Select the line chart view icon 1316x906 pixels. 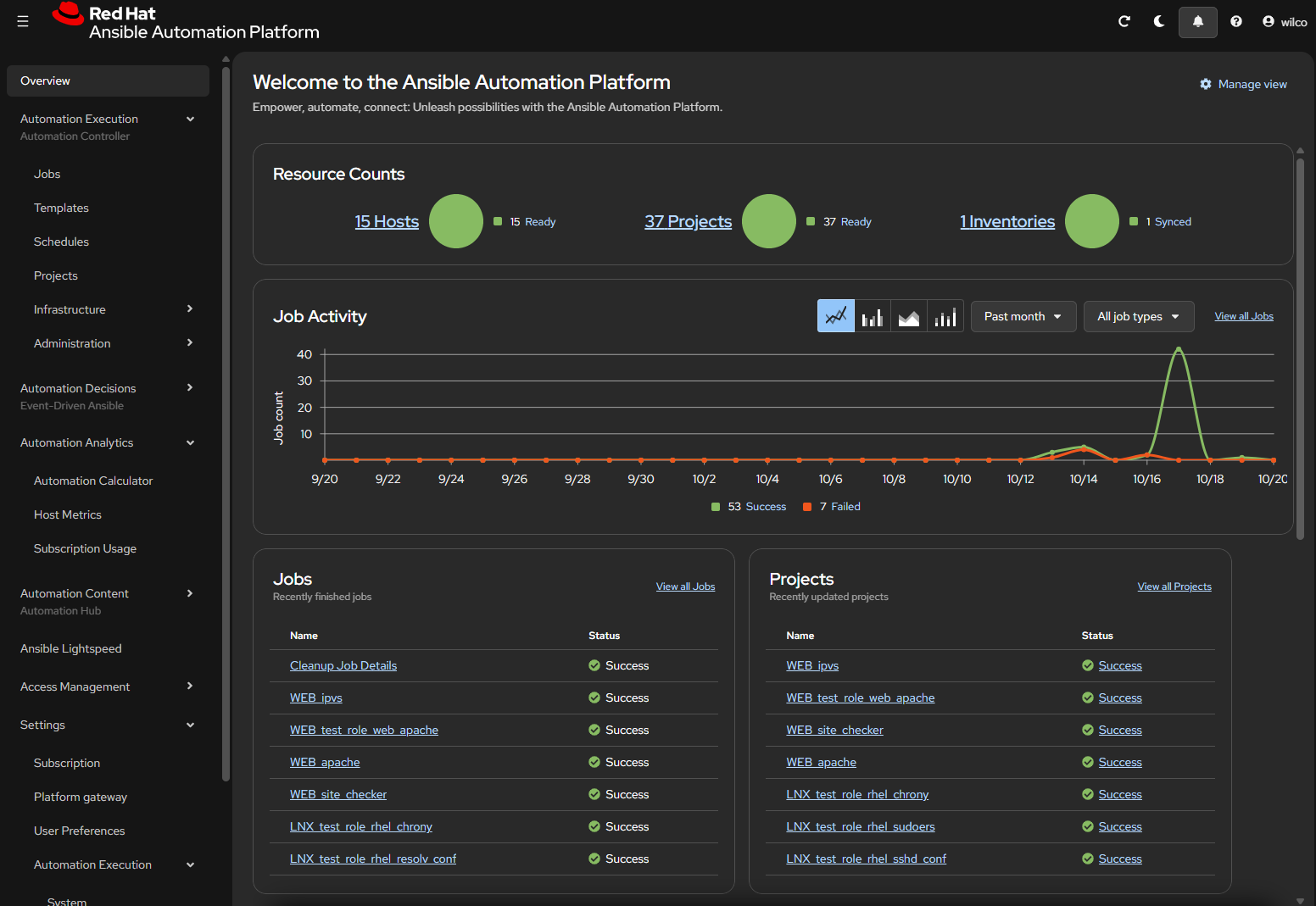click(x=836, y=316)
